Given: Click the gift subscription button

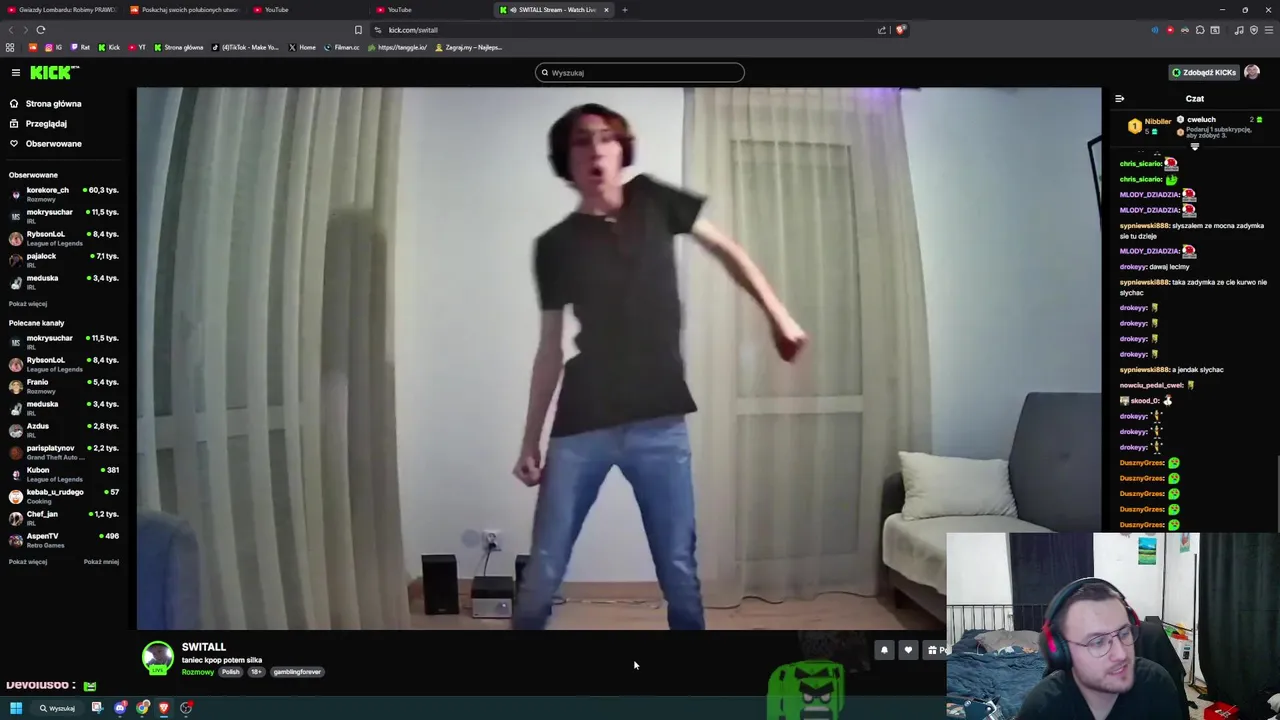Looking at the screenshot, I should 935,650.
